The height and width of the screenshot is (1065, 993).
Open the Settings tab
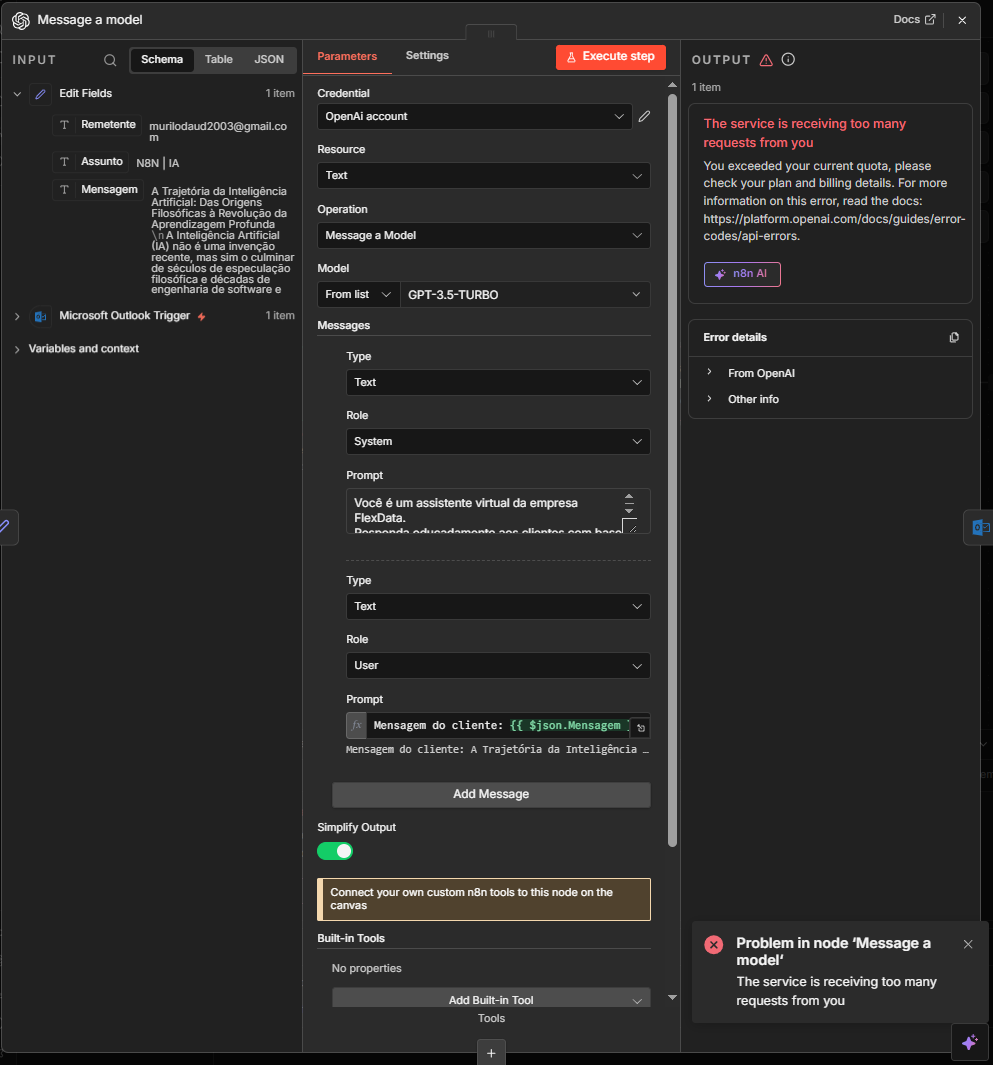(427, 56)
